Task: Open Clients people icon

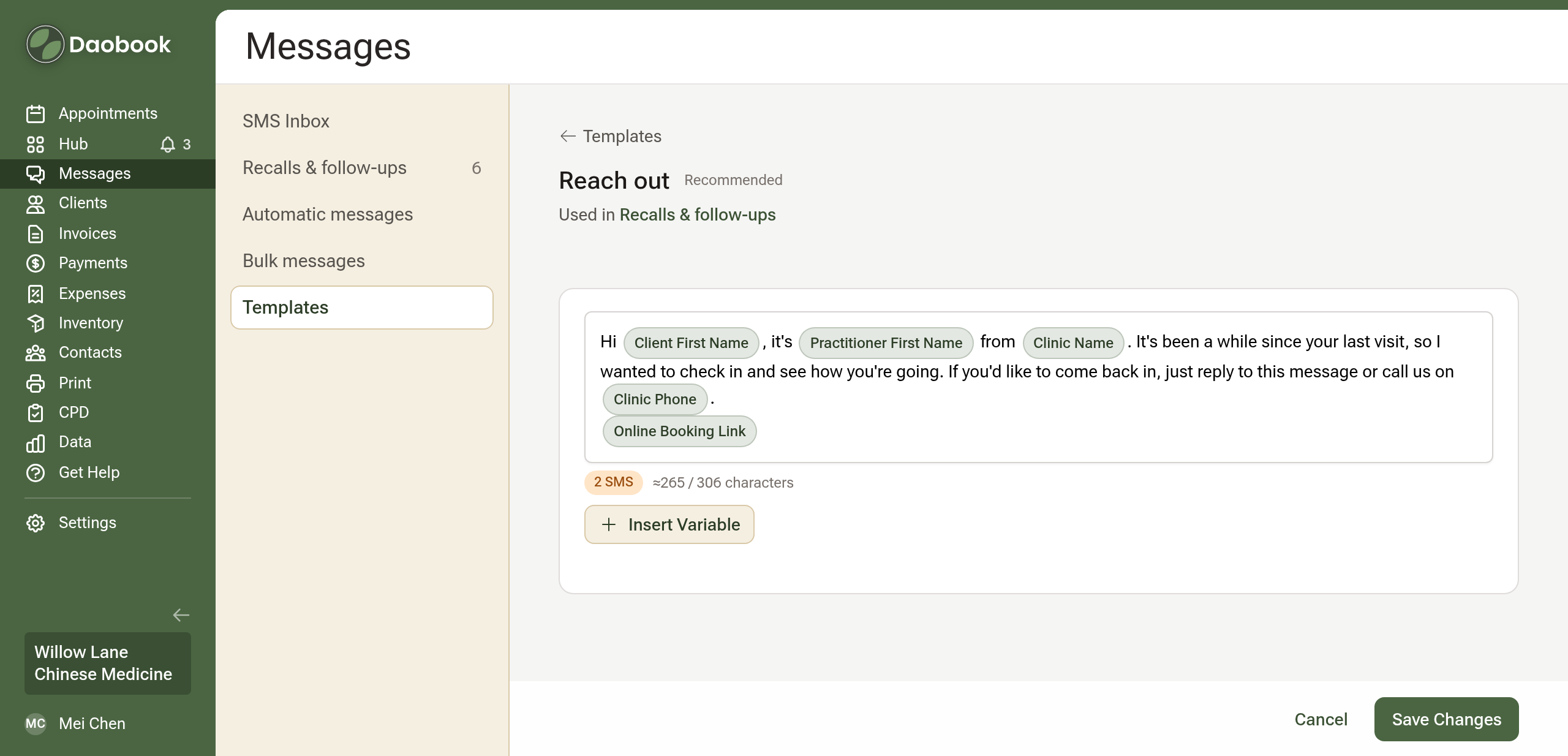Action: pyautogui.click(x=36, y=203)
